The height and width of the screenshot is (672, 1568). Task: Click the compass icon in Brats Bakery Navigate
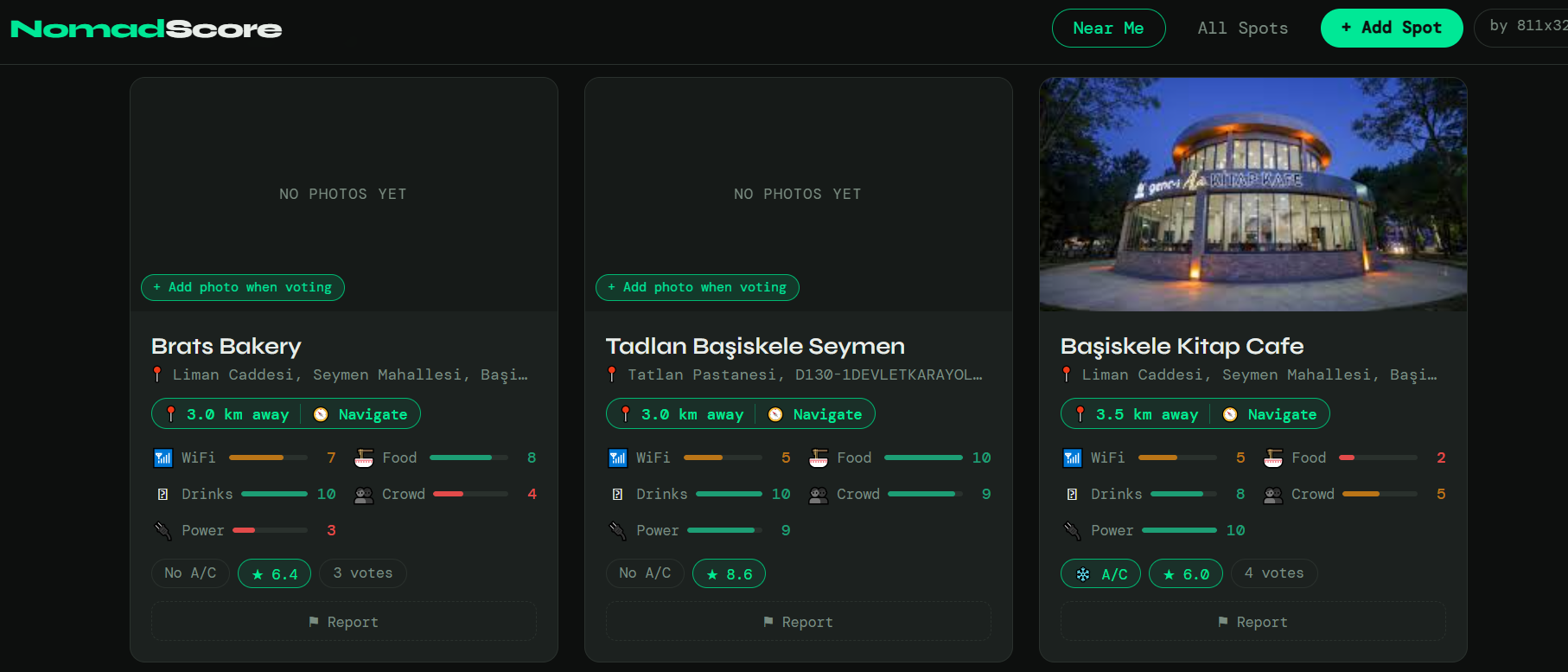pyautogui.click(x=321, y=414)
